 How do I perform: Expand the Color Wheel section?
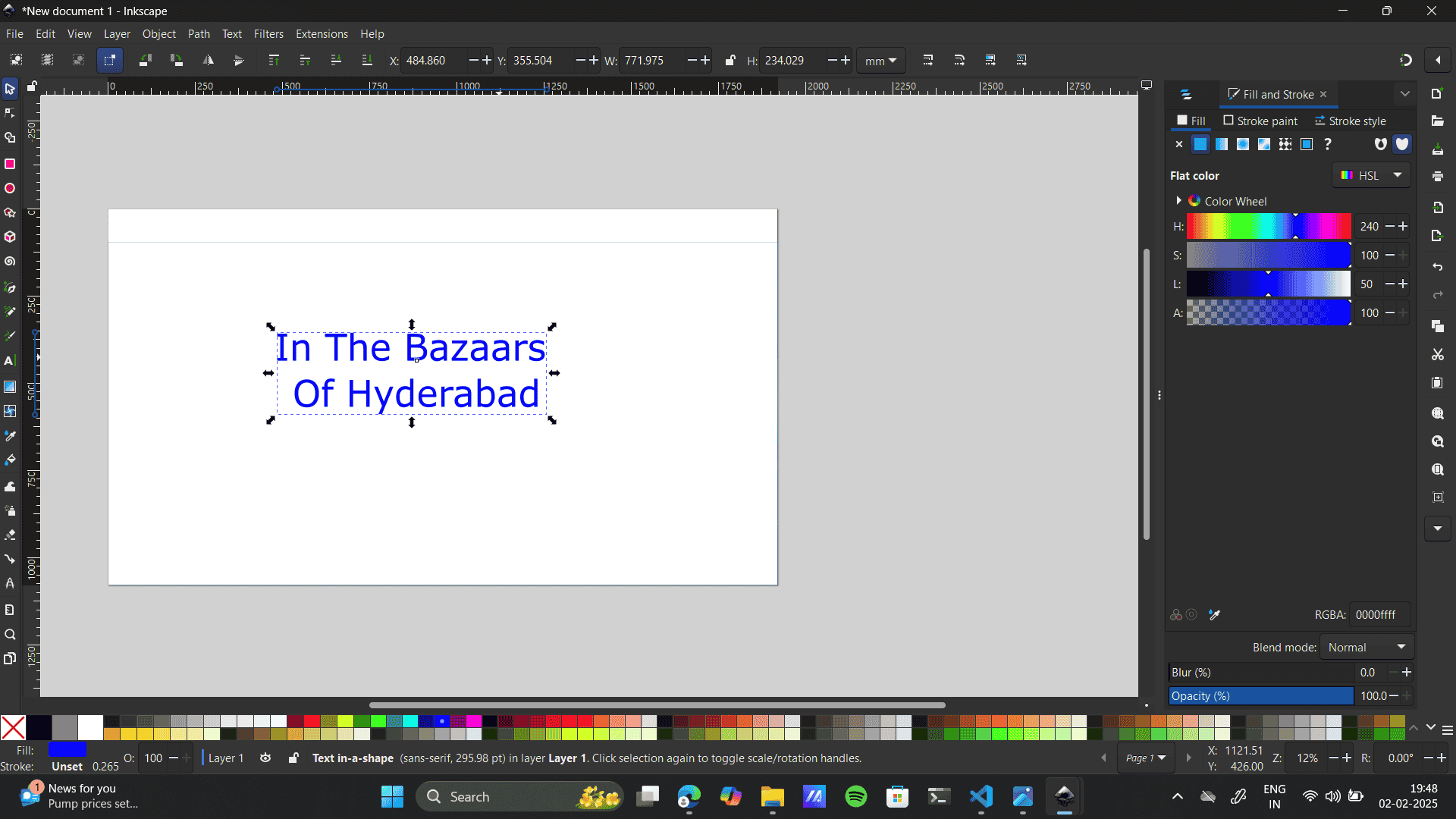coord(1178,201)
